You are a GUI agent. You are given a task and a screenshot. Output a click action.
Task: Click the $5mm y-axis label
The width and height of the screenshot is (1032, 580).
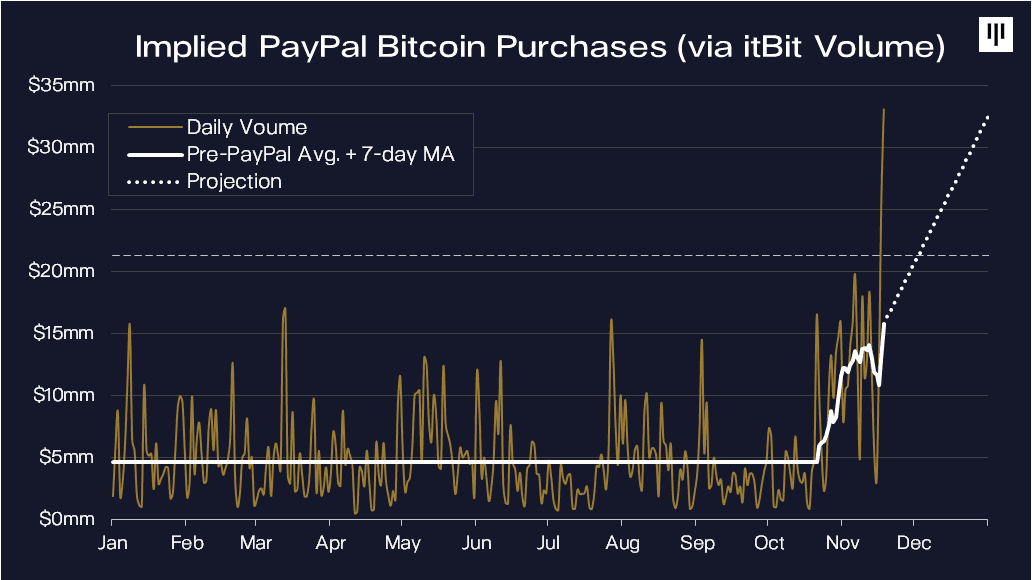[x=66, y=458]
